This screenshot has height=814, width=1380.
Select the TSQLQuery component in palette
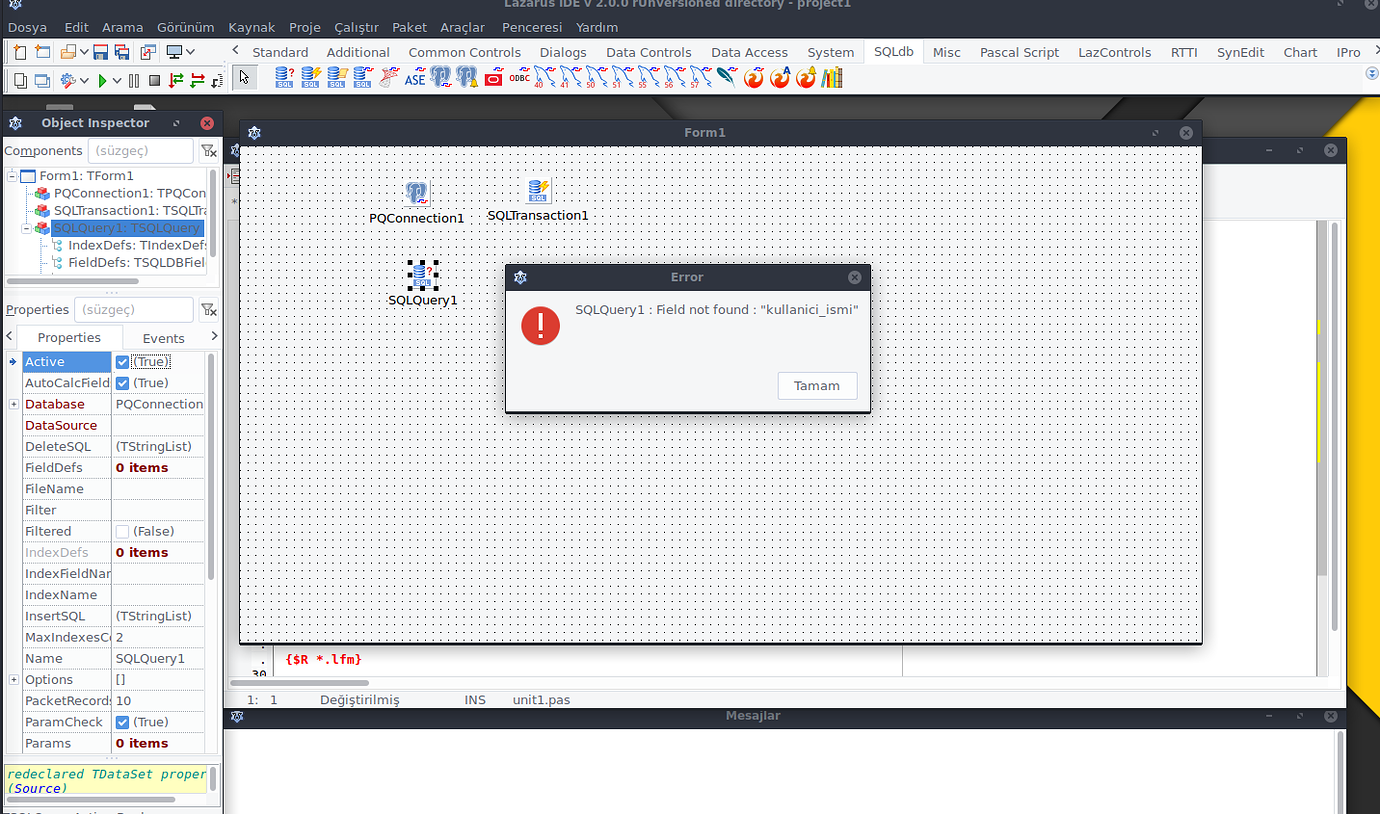click(285, 77)
